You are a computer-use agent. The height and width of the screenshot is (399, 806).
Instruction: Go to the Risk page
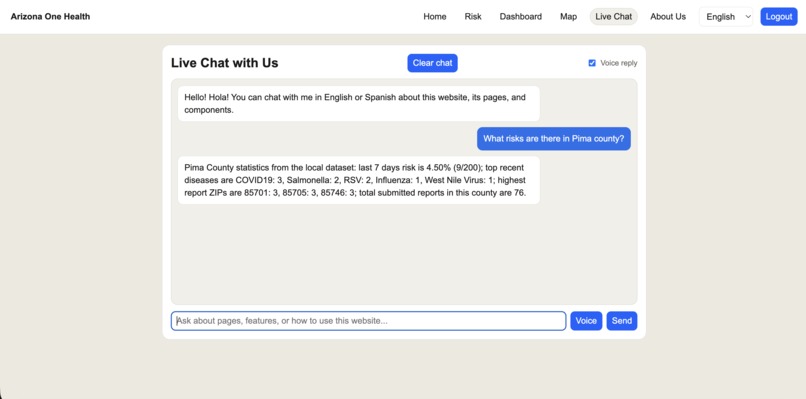[x=473, y=16]
